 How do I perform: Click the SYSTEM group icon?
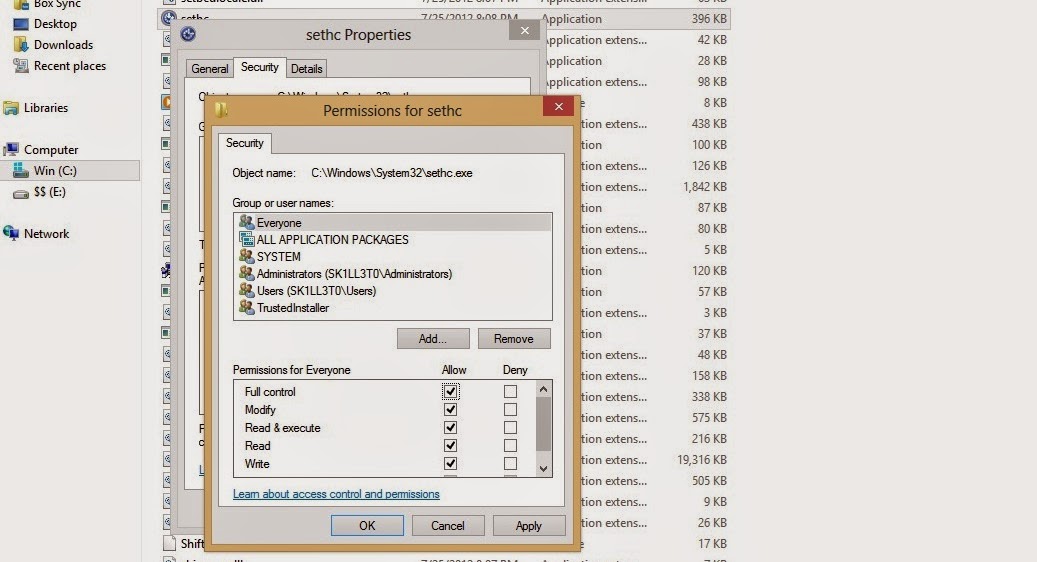point(247,256)
